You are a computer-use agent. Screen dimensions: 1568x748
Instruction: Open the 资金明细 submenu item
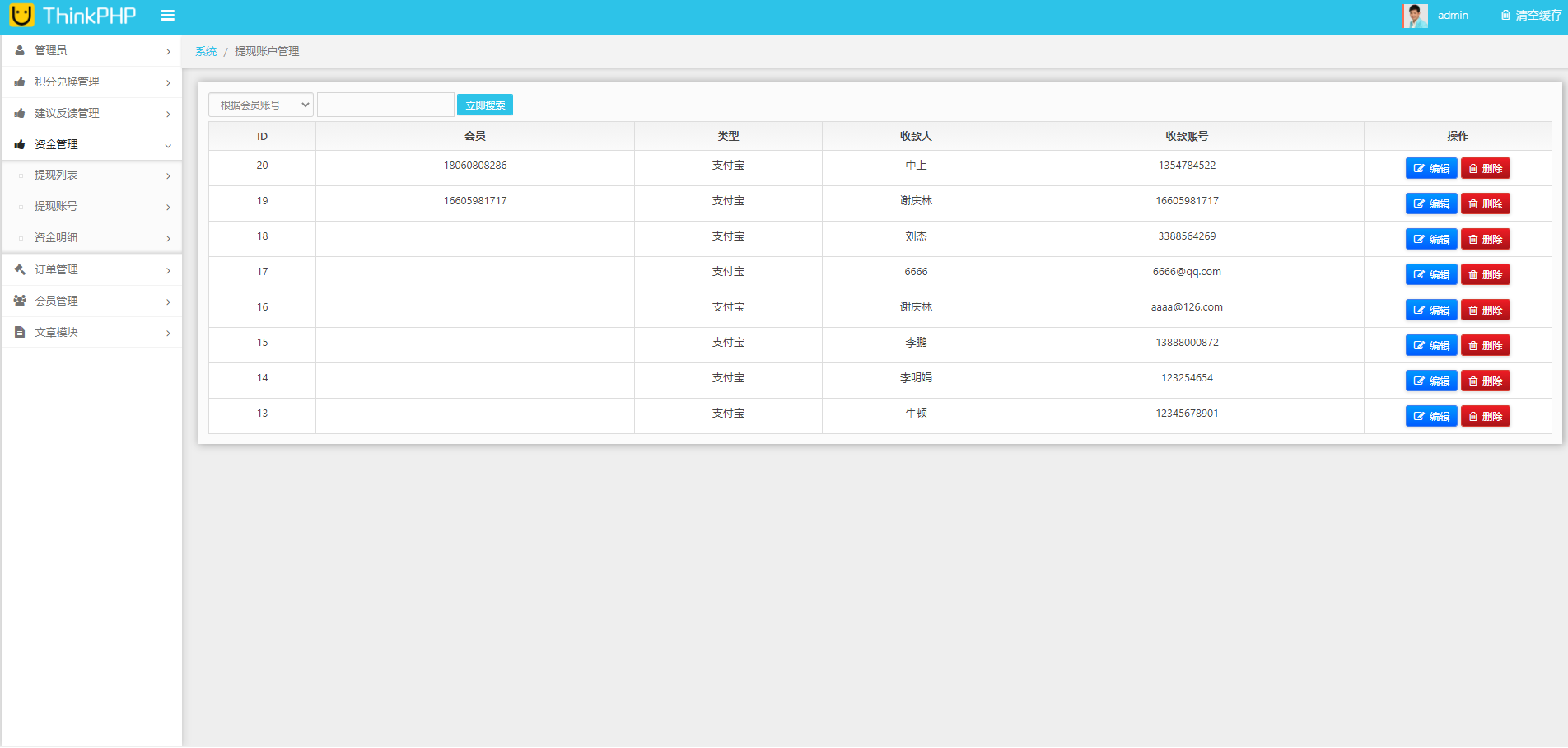click(x=56, y=237)
